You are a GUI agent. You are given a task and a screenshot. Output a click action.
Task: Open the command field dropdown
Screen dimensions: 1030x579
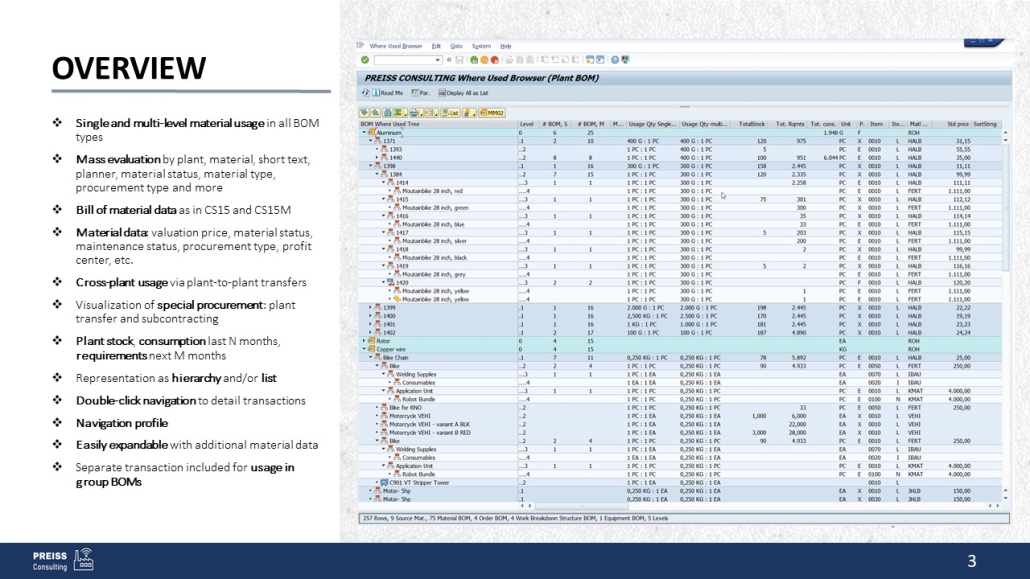[x=437, y=60]
